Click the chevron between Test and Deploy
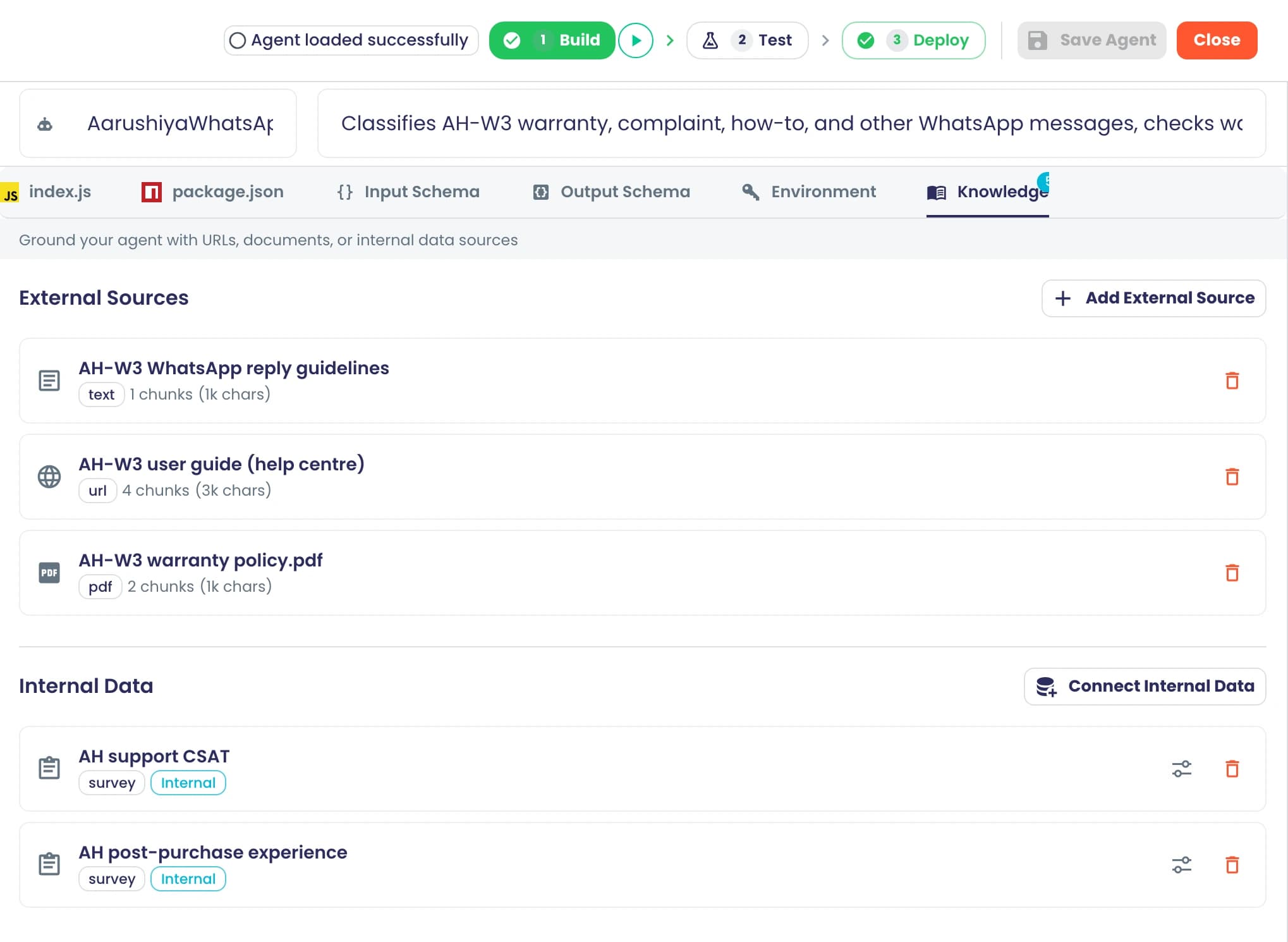Viewport: 1288px width, 942px height. click(825, 40)
